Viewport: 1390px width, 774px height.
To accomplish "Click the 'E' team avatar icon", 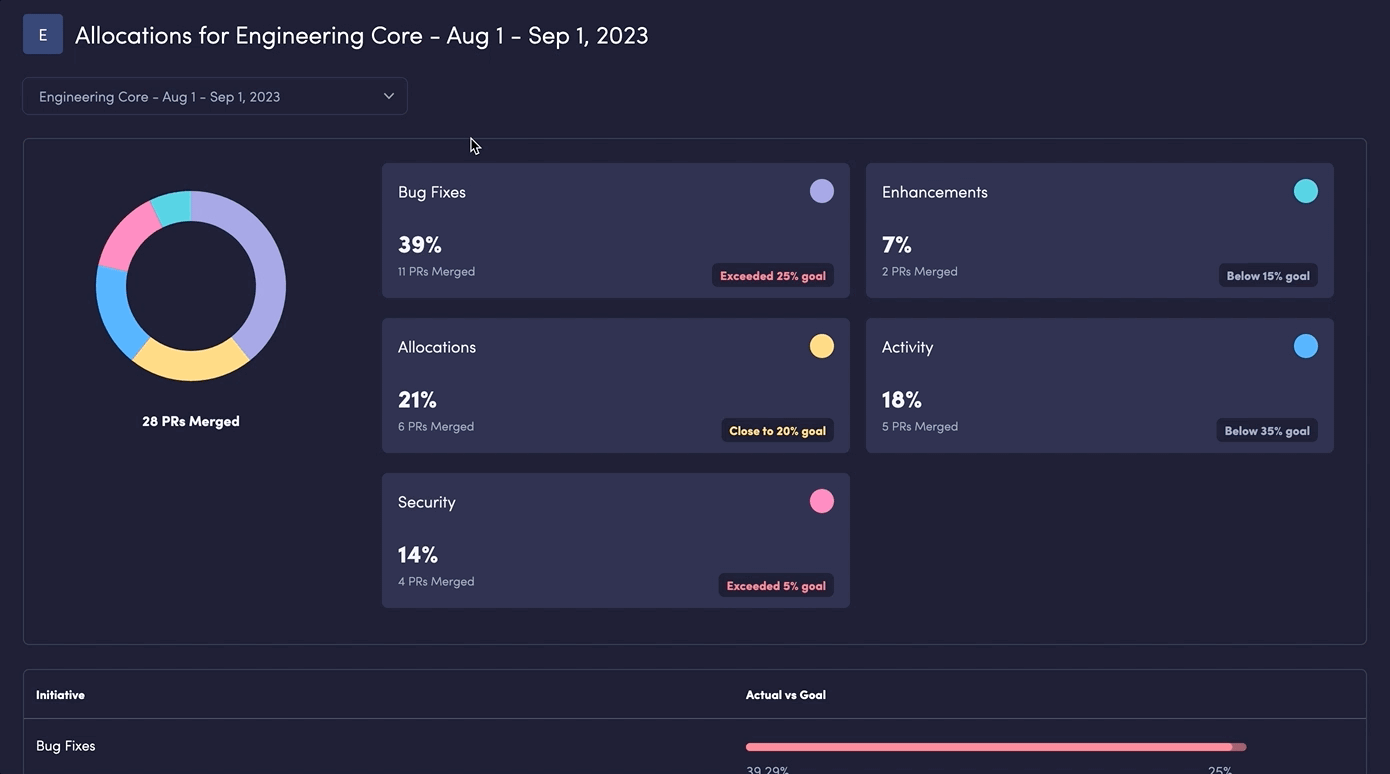I will coord(43,34).
